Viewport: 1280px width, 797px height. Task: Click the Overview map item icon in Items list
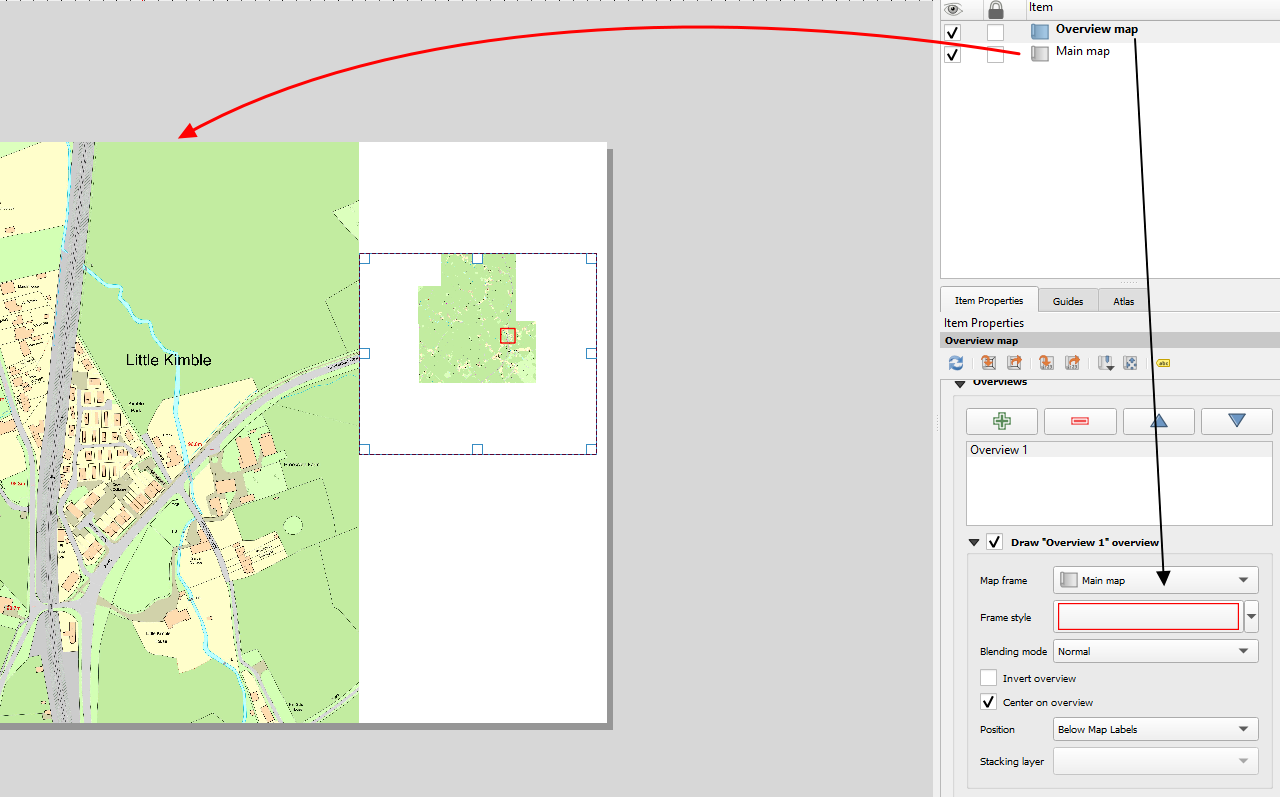(1040, 31)
